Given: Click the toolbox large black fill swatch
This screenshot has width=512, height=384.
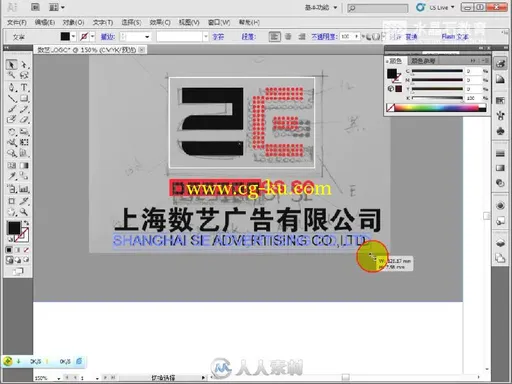Looking at the screenshot, I should coord(14,228).
